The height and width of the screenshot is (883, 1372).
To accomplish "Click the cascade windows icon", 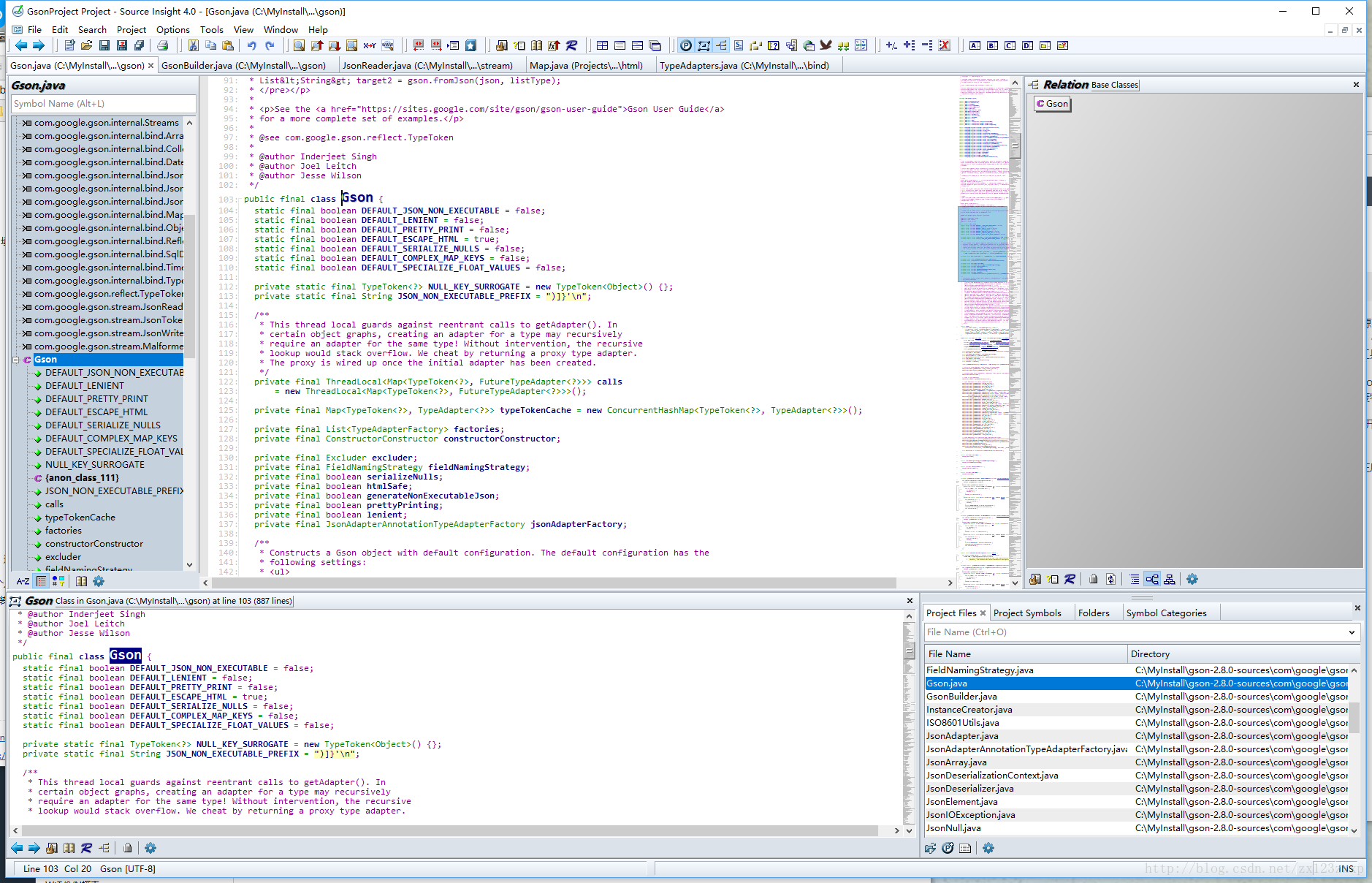I will point(655,45).
